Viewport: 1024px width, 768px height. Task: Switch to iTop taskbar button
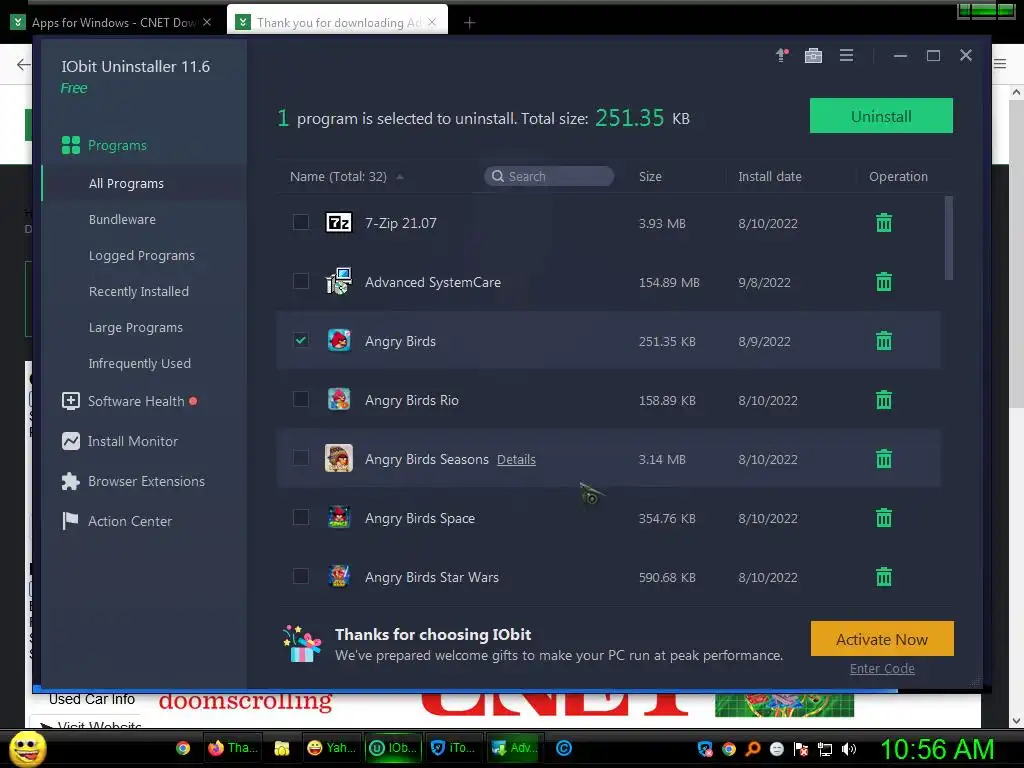tap(453, 748)
